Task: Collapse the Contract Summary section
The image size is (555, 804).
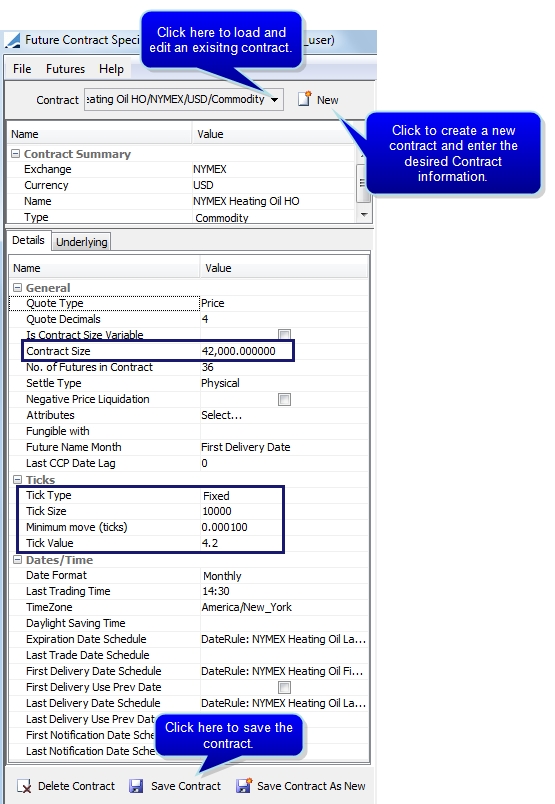Action: coord(15,153)
